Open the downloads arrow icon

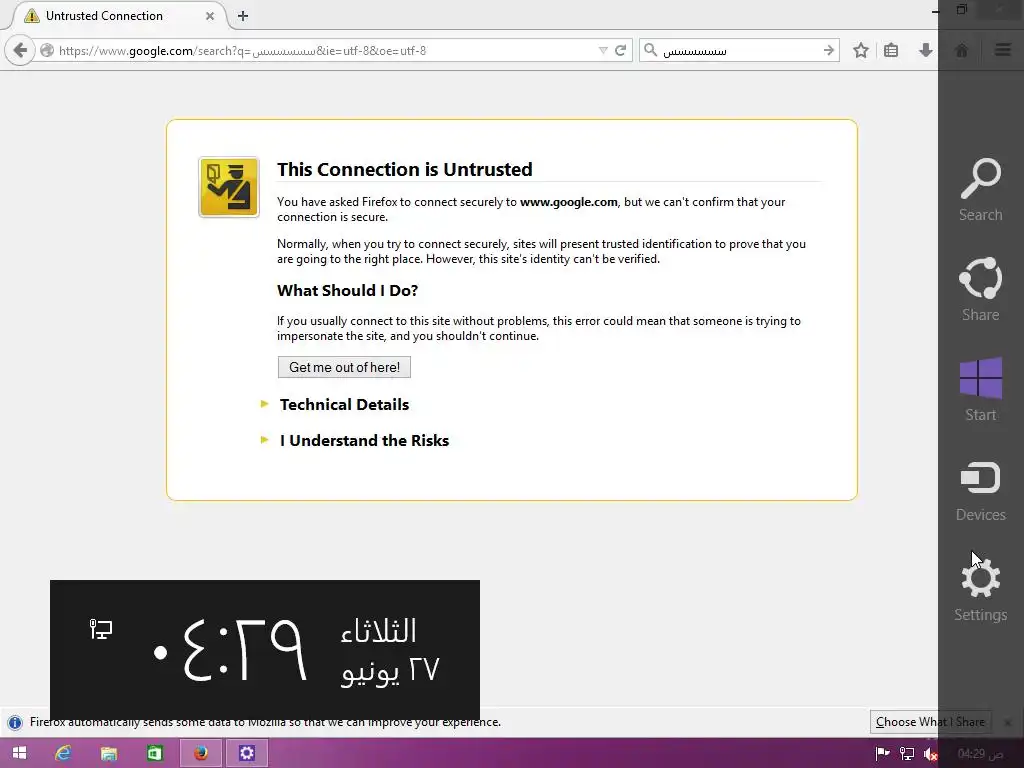point(925,50)
